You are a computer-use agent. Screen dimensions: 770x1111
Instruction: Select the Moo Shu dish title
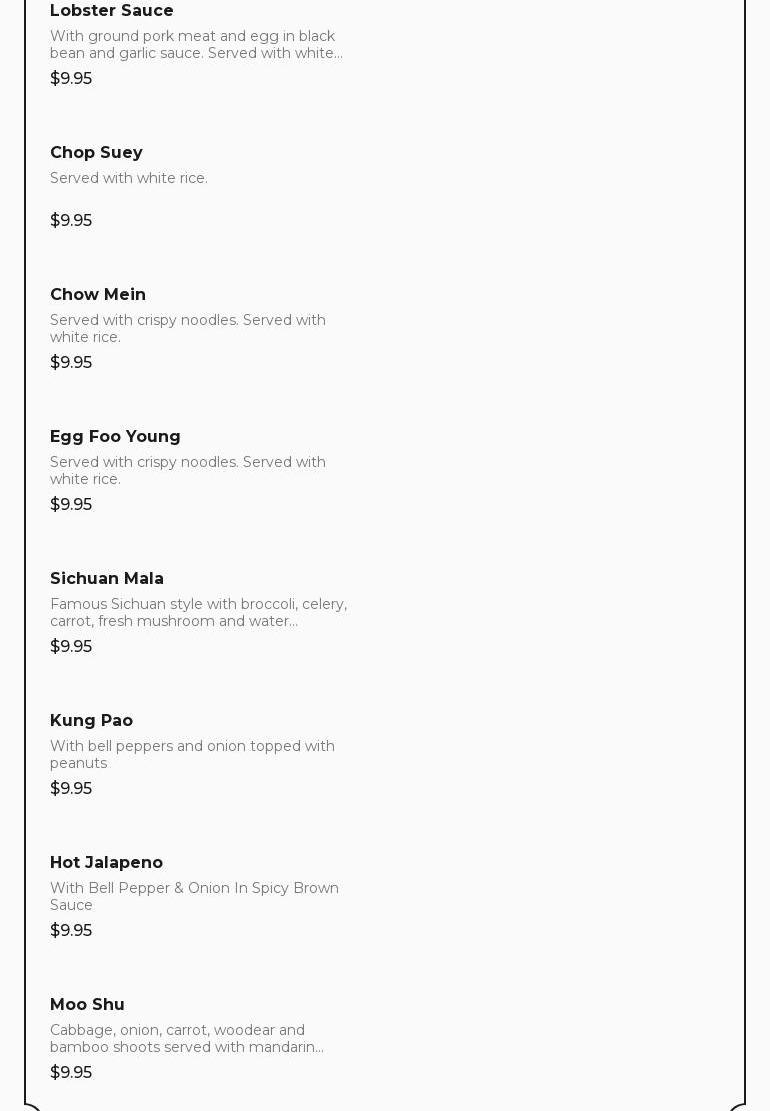pos(87,1005)
